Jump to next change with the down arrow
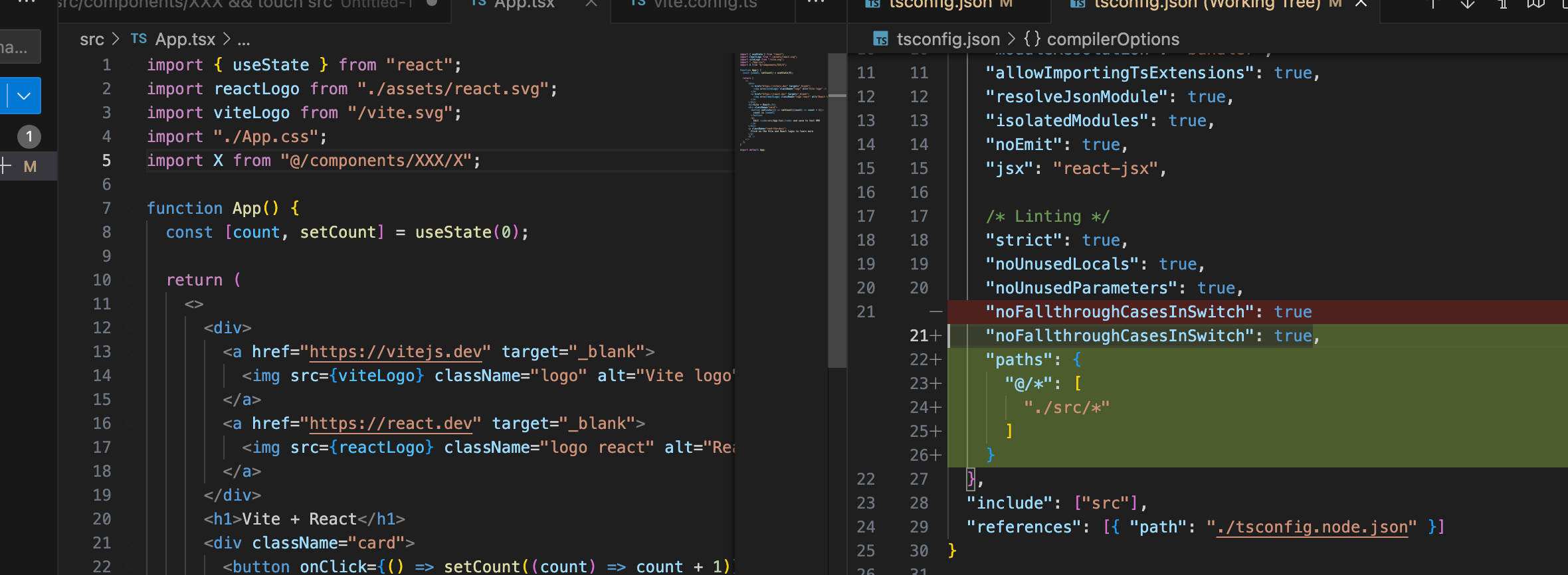This screenshot has height=575, width=1568. pos(1468,3)
